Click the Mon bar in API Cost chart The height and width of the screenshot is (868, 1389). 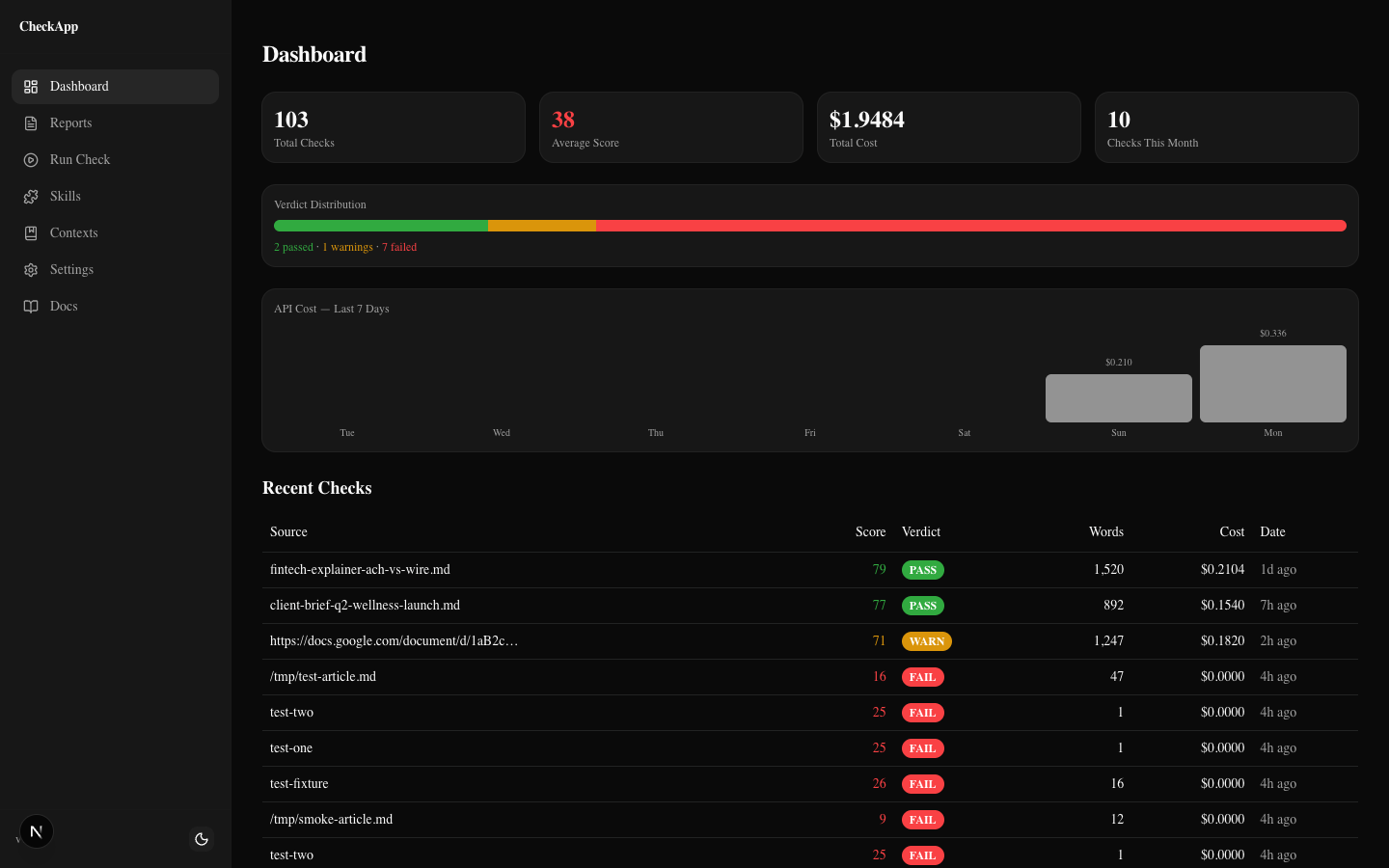1272,384
